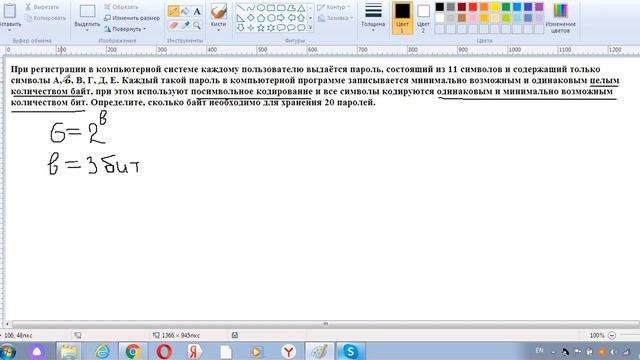Choose the yellow color swatch
This screenshot has height=360, width=640.
[x=495, y=7]
